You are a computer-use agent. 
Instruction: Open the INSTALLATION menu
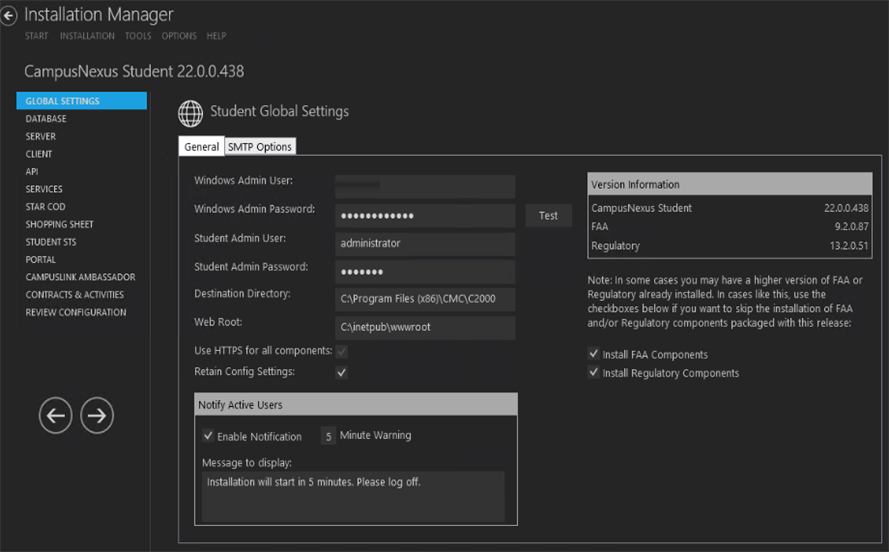87,36
